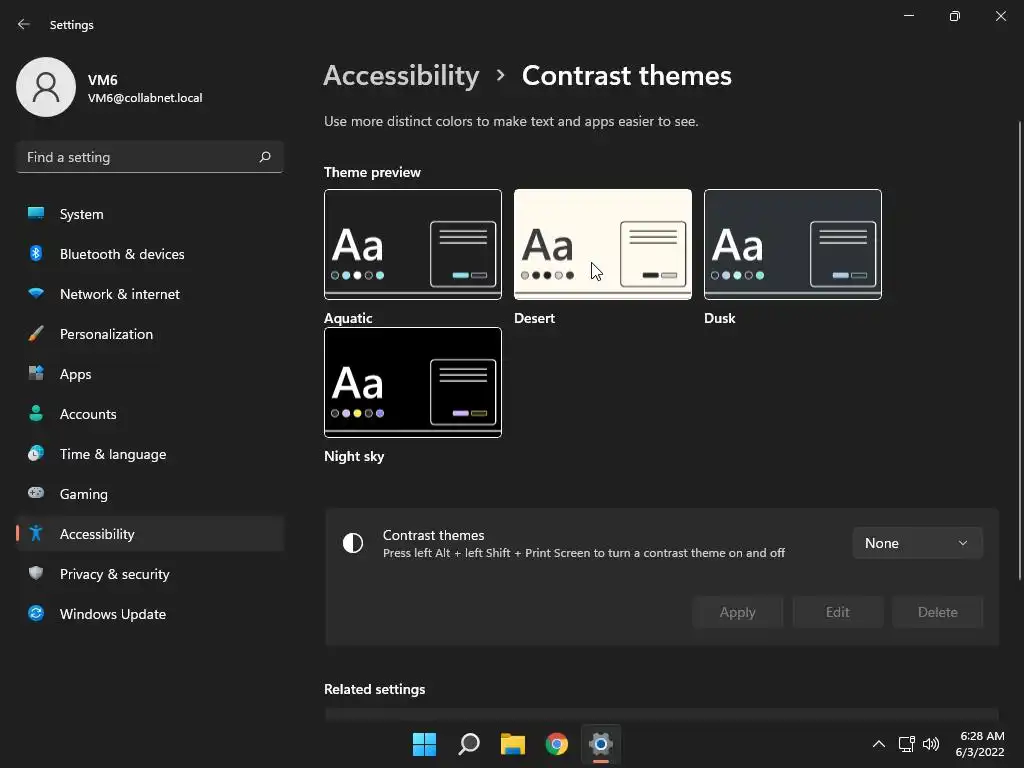
Task: Click the Personalization paintbrush icon
Action: 36,334
